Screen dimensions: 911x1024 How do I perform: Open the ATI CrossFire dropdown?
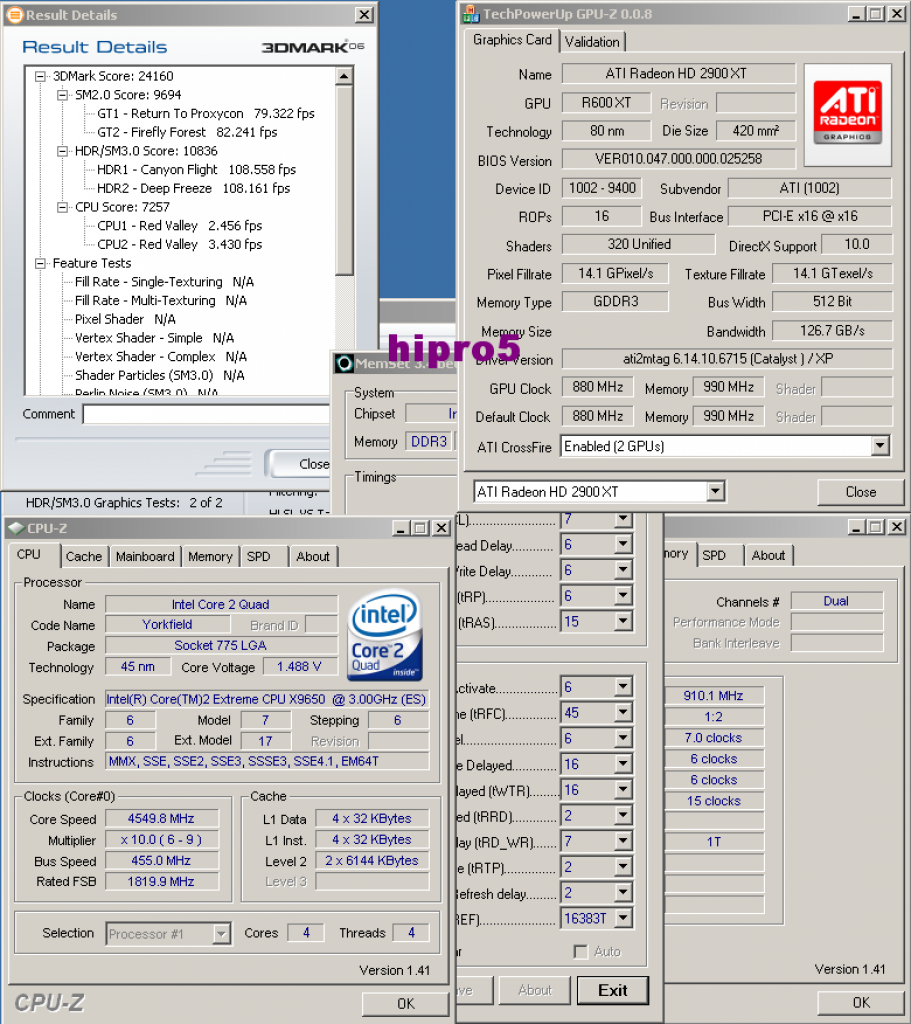pyautogui.click(x=880, y=447)
